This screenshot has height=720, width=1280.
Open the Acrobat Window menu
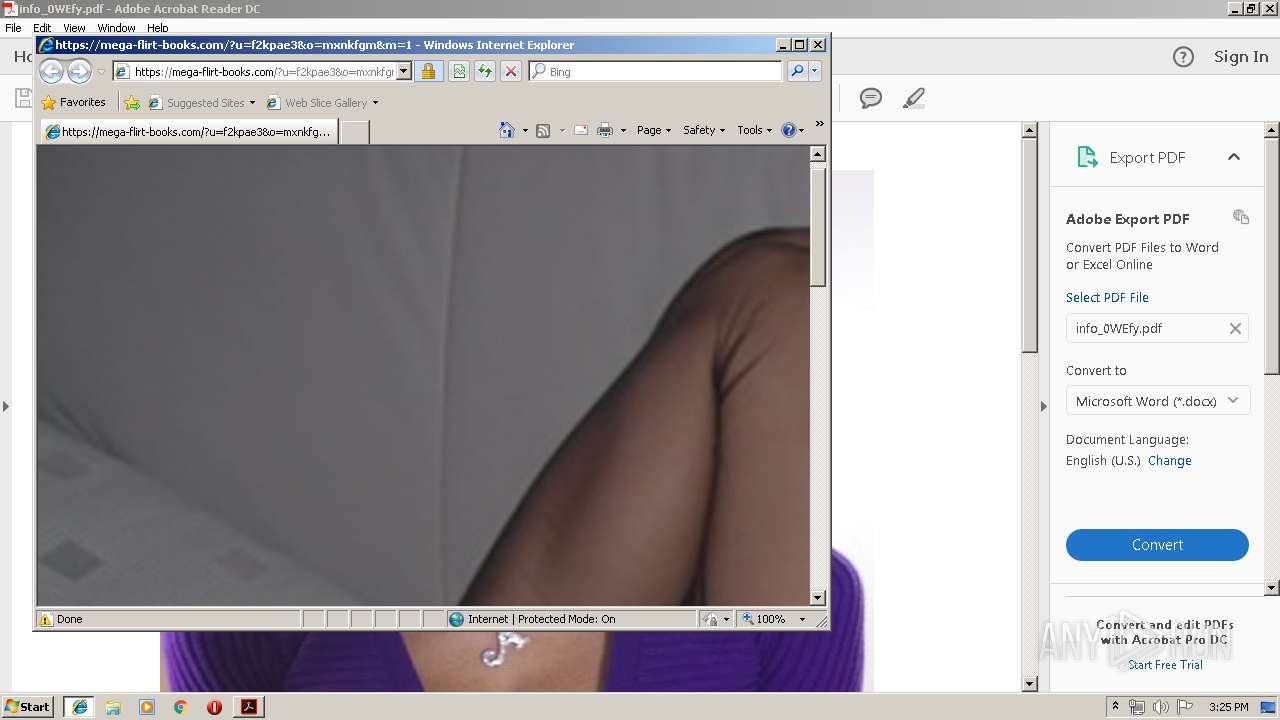coord(116,28)
